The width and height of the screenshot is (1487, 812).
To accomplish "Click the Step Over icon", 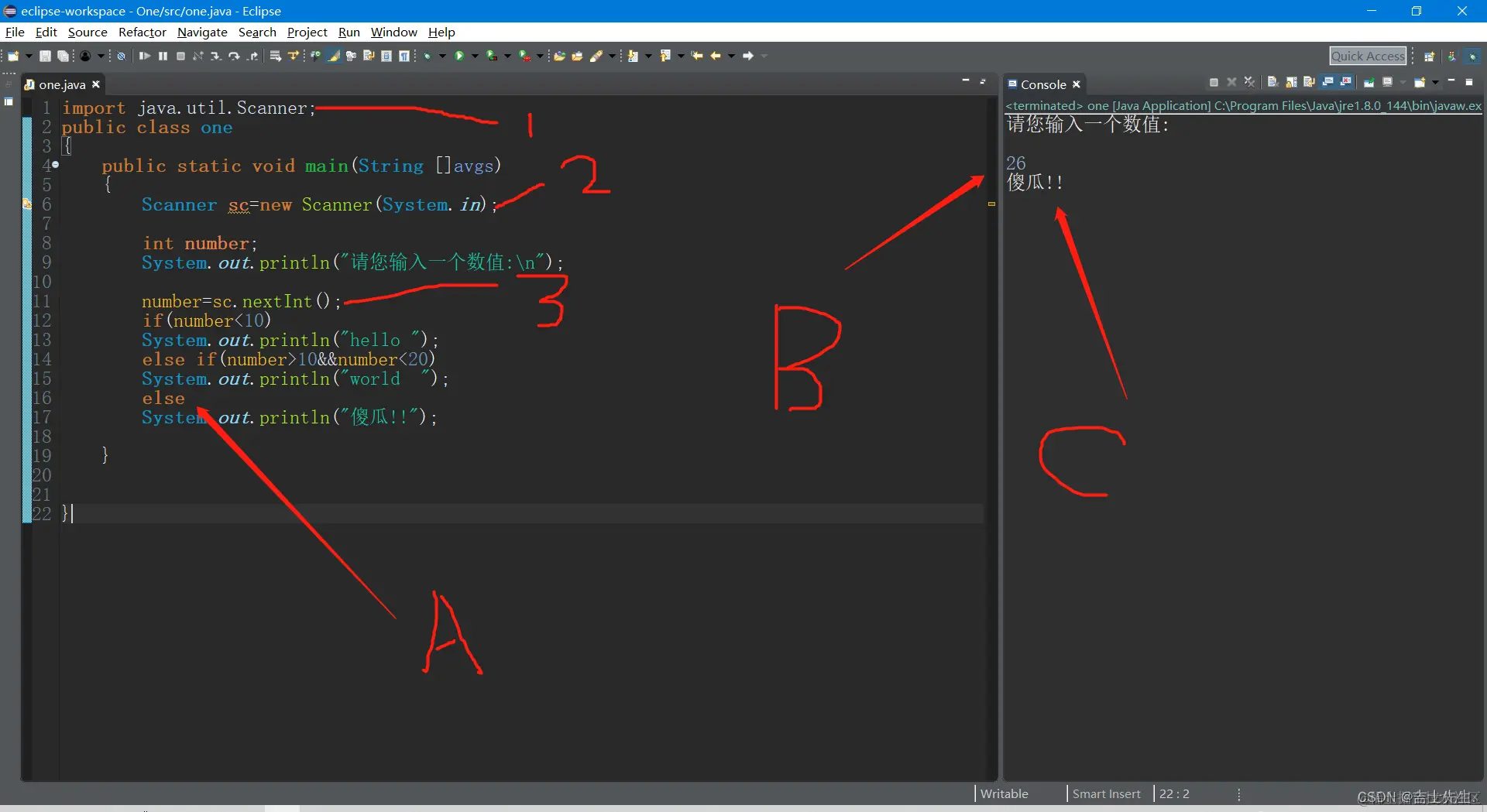I will (x=233, y=56).
